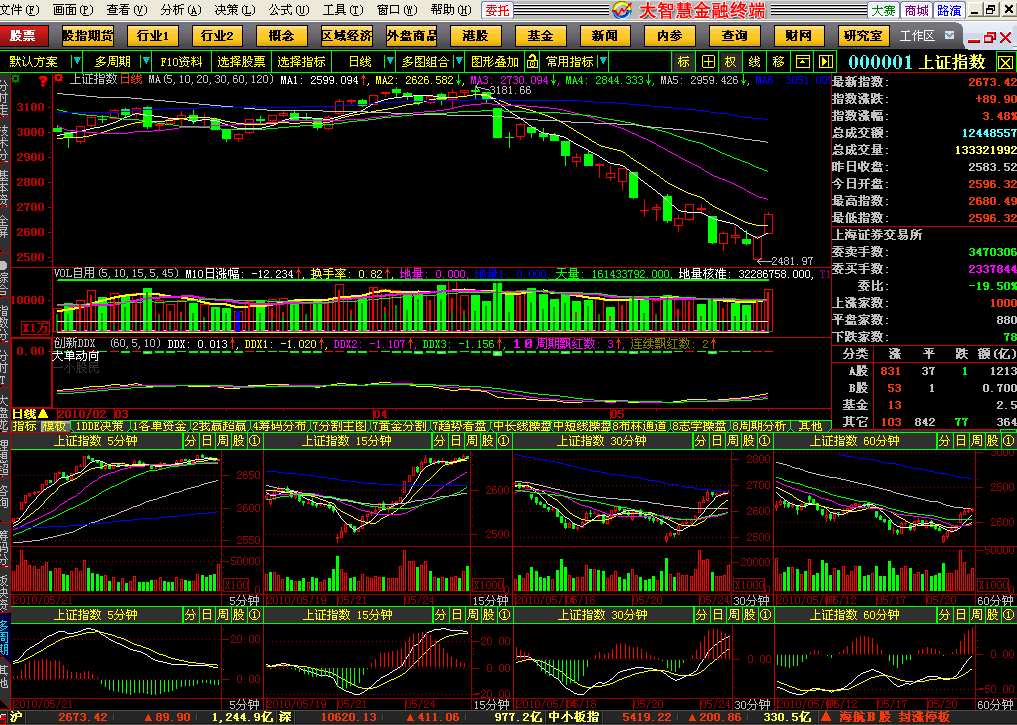Image resolution: width=1017 pixels, height=725 pixels.
Task: Click the F10资料 button
Action: [x=181, y=62]
